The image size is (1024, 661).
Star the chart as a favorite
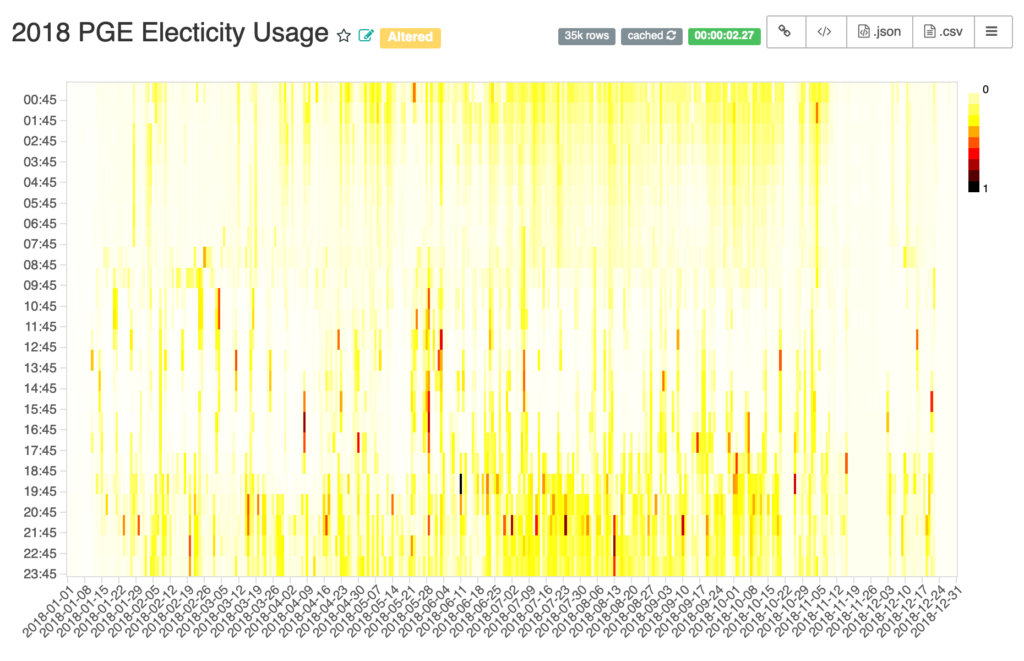tap(344, 36)
